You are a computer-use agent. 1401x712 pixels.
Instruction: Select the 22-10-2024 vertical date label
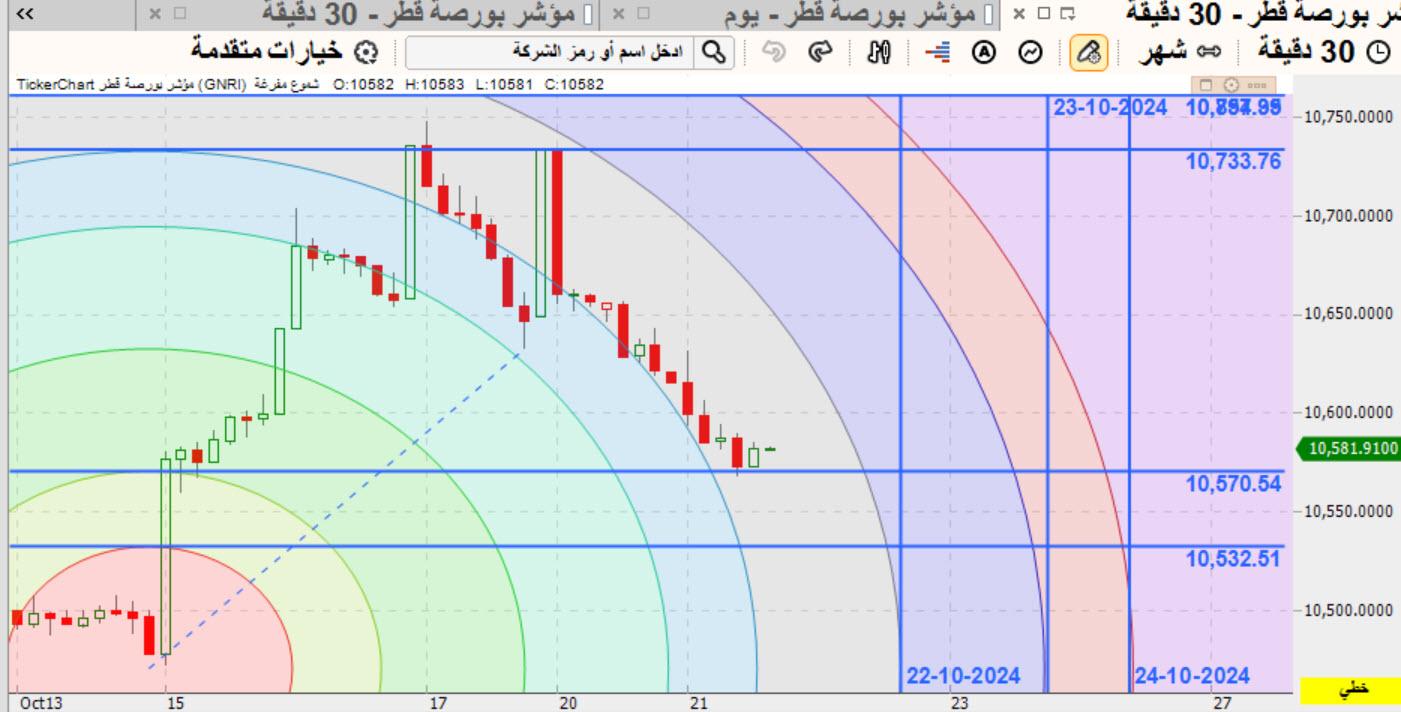(x=964, y=677)
